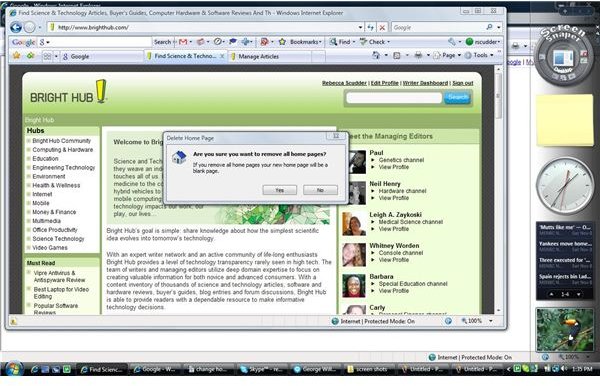The image size is (600, 386).
Task: Click the Gmail icon in the Google toolbar
Action: point(183,42)
